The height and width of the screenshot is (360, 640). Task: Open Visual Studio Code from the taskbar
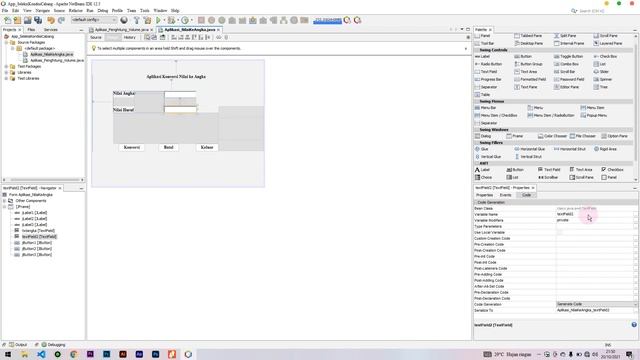[41, 354]
